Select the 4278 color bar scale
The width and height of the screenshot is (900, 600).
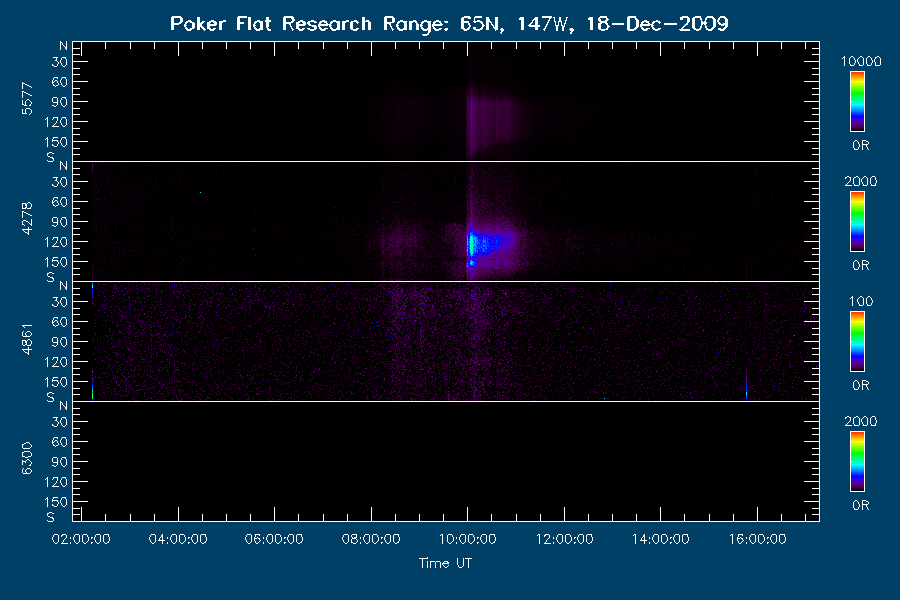(x=857, y=222)
